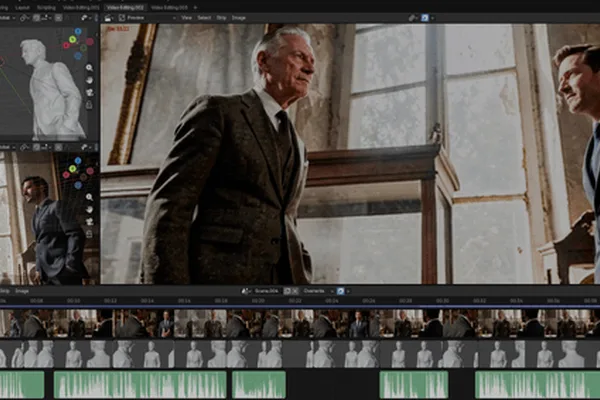Click the new scene icon after Scene.004

[287, 291]
